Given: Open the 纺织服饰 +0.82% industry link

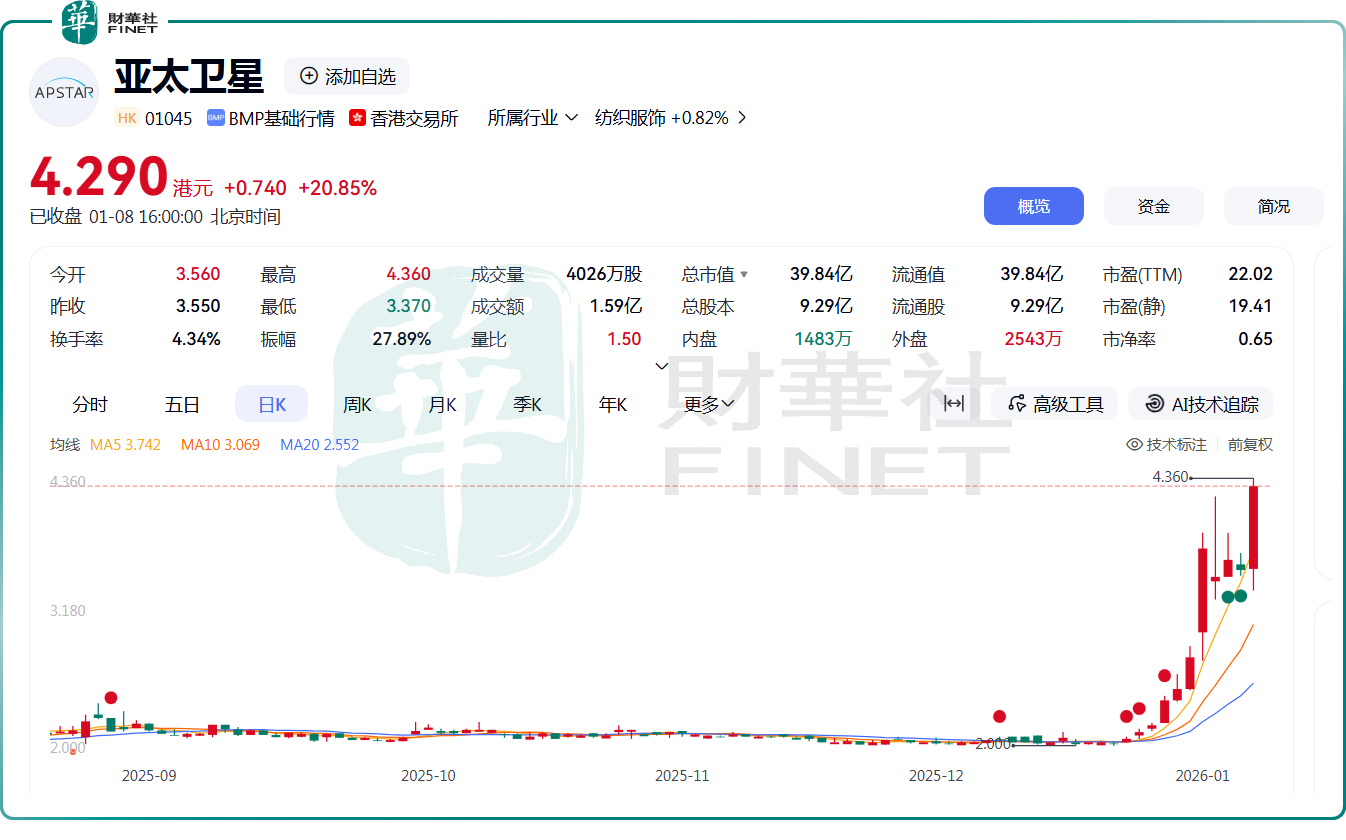Looking at the screenshot, I should pyautogui.click(x=670, y=118).
